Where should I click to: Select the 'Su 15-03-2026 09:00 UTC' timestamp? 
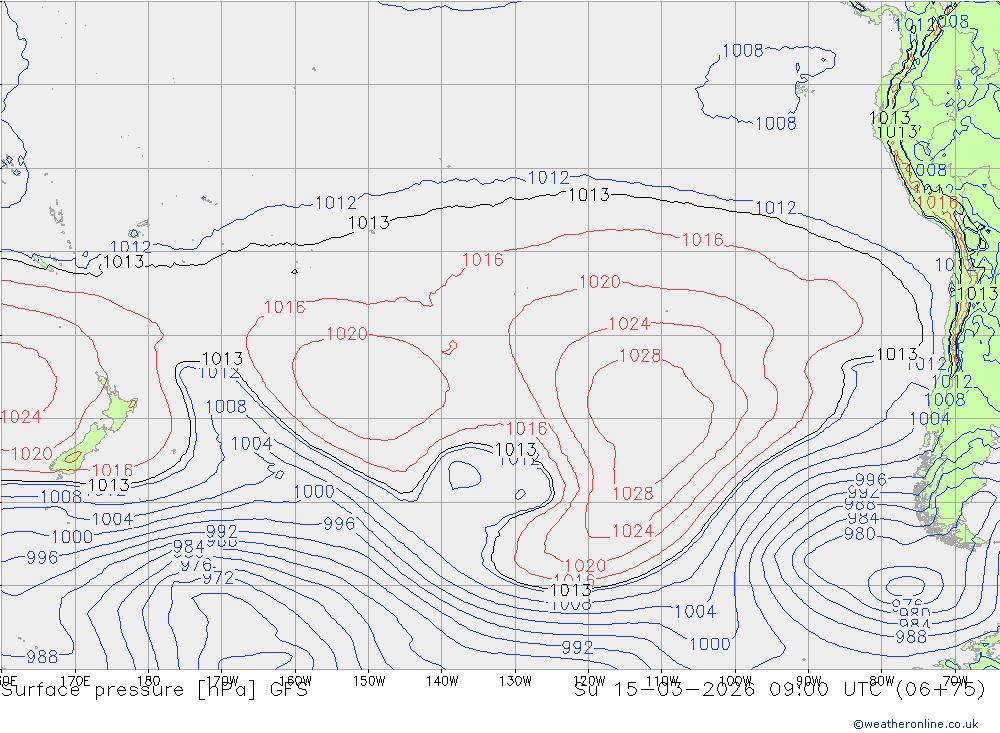pos(732,690)
